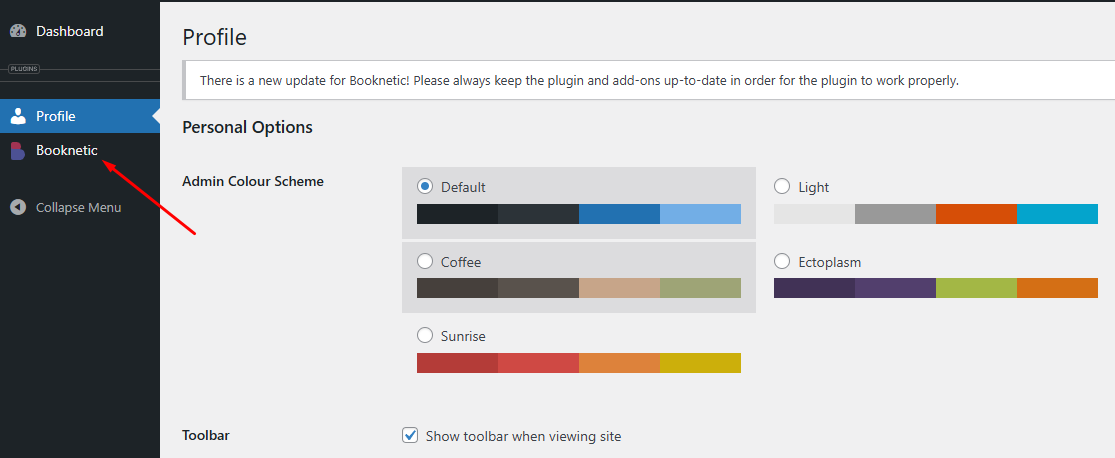Choose the Ectoplasm colour scheme radio
This screenshot has height=458, width=1115.
[x=782, y=262]
